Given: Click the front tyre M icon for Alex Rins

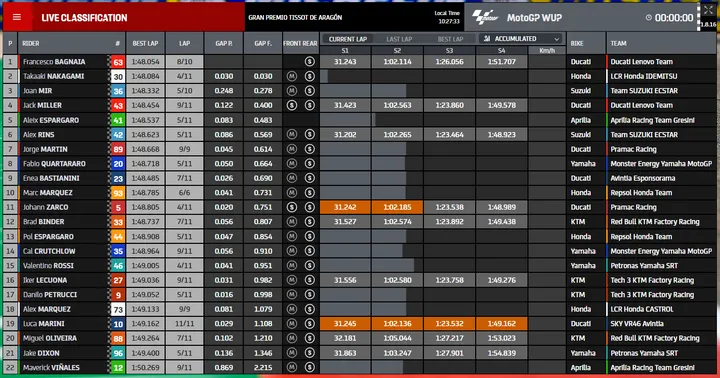Looking at the screenshot, I should (292, 135).
